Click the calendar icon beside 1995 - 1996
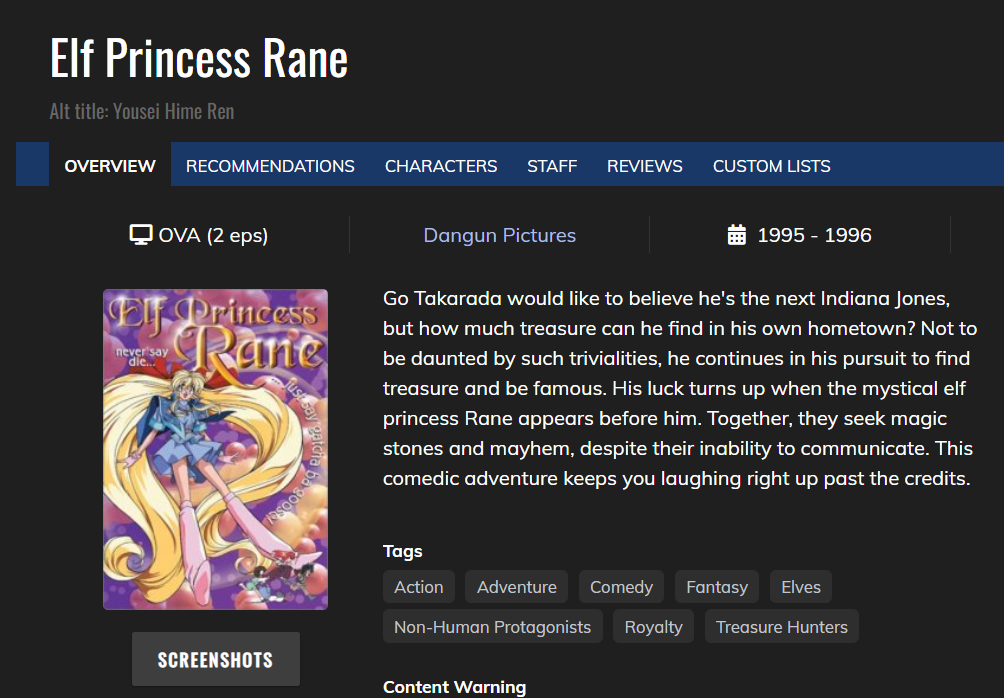The width and height of the screenshot is (1004, 698). (x=737, y=235)
